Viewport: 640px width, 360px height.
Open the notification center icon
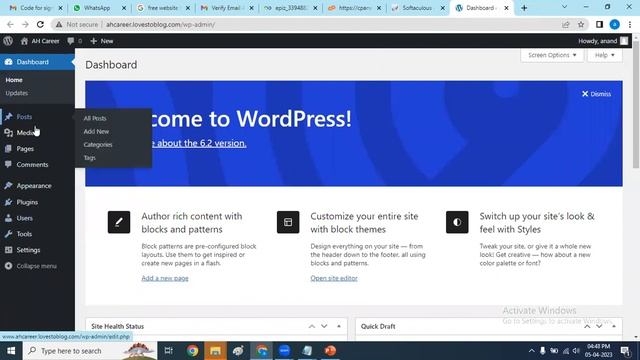pyautogui.click(x=625, y=351)
